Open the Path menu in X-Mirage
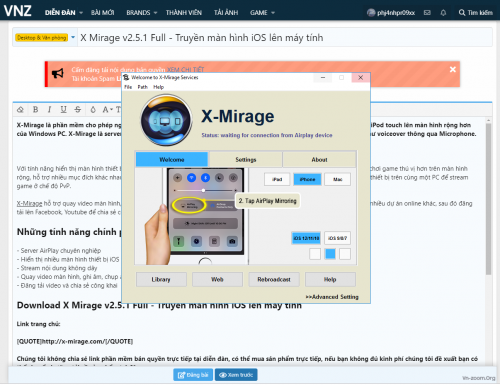Viewport: 500px width, 385px height. 142,87
